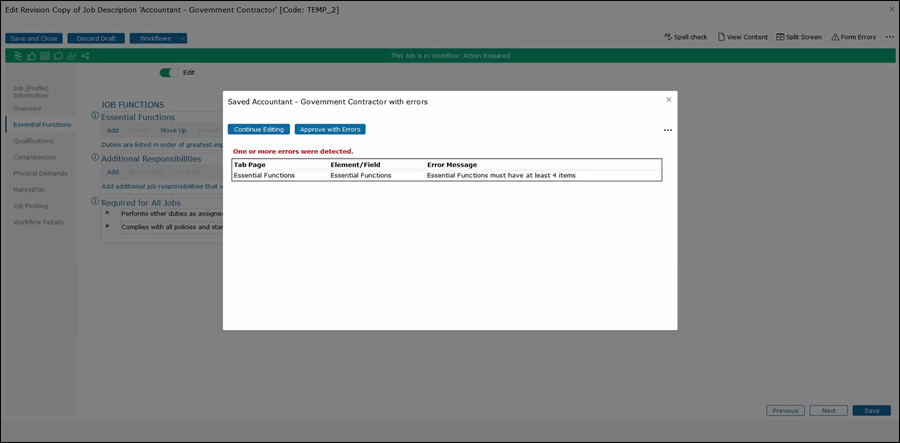This screenshot has width=900, height=443.
Task: Show Form Errors from top toolbar
Action: coord(853,37)
